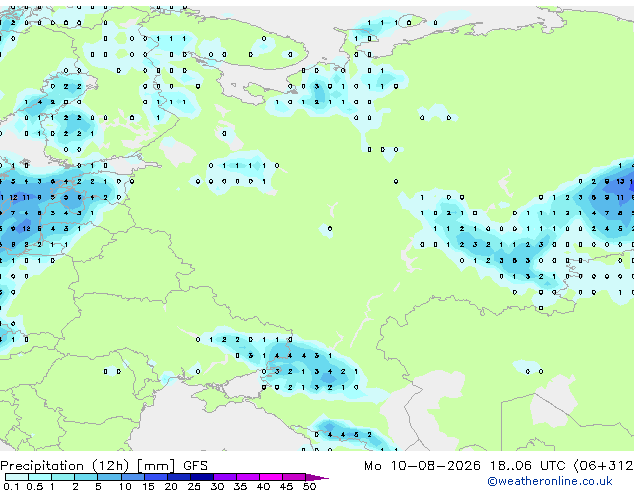Choose the 25–30 mm navy legend box

201,477
